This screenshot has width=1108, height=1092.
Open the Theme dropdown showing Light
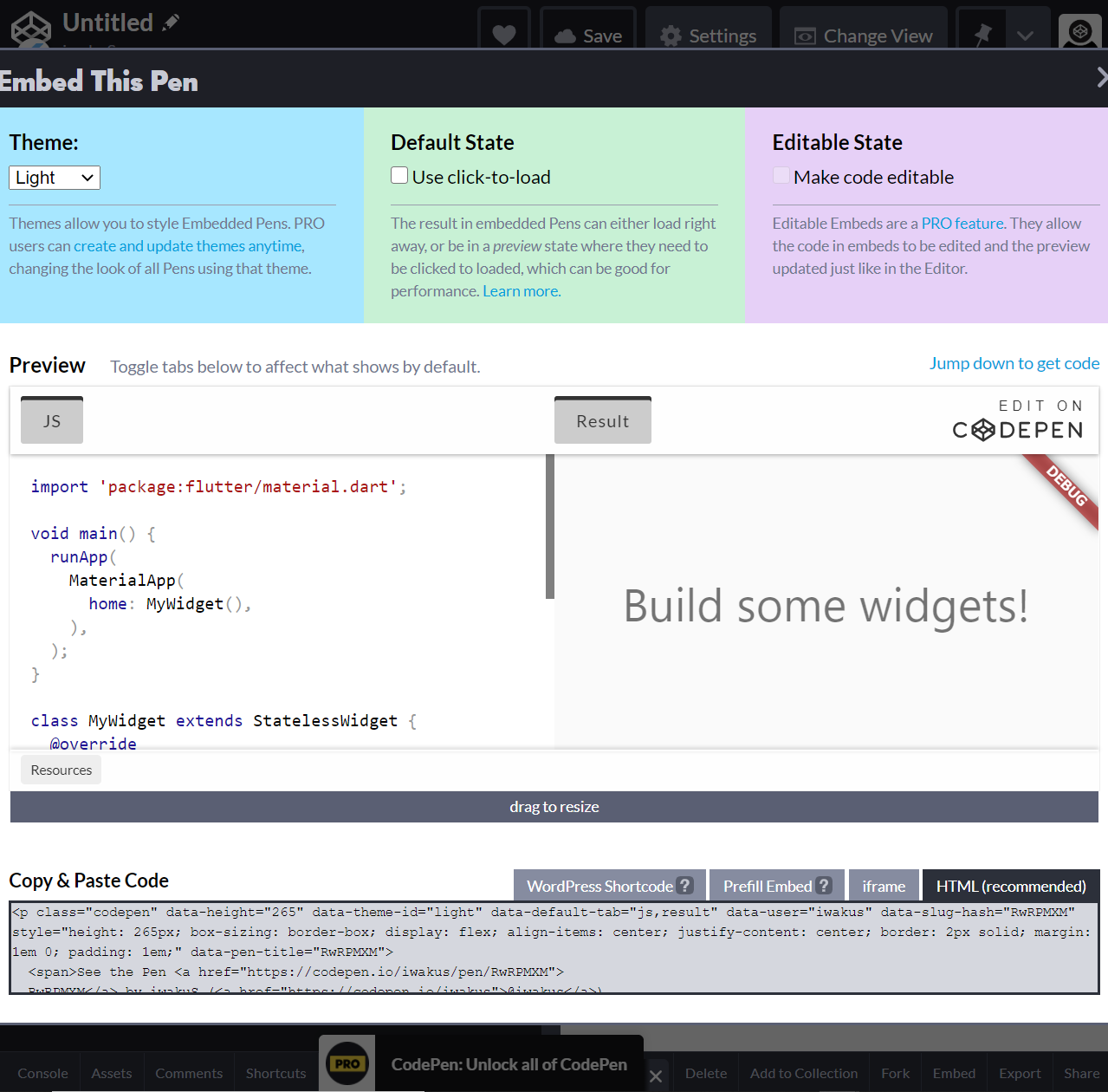click(x=55, y=178)
